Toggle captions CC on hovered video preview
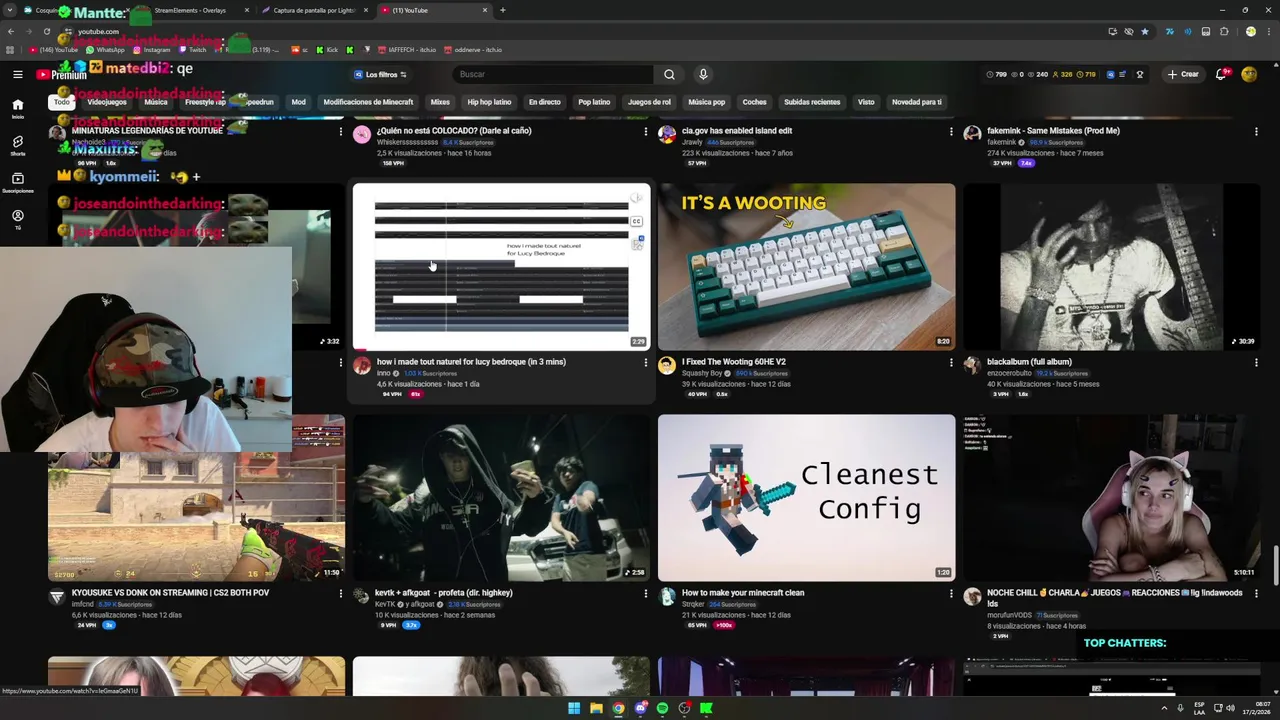The image size is (1280, 720). (x=636, y=221)
